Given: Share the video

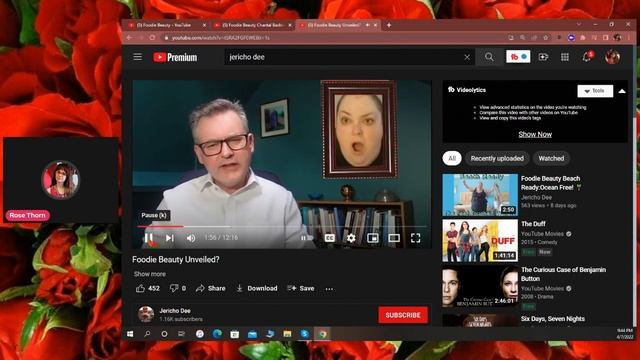Looking at the screenshot, I should coord(211,288).
